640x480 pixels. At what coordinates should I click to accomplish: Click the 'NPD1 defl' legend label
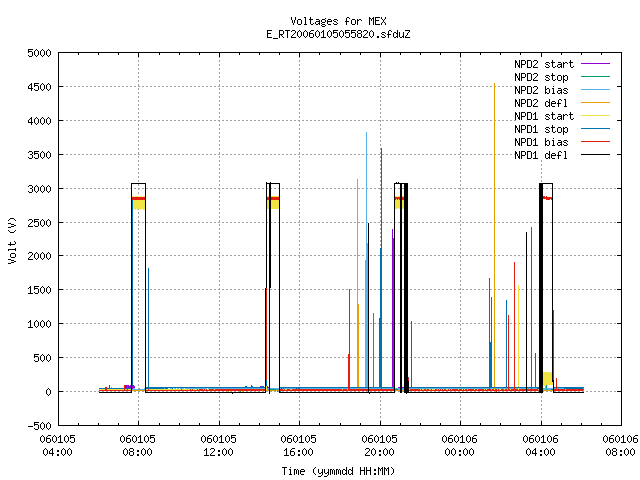[541, 156]
